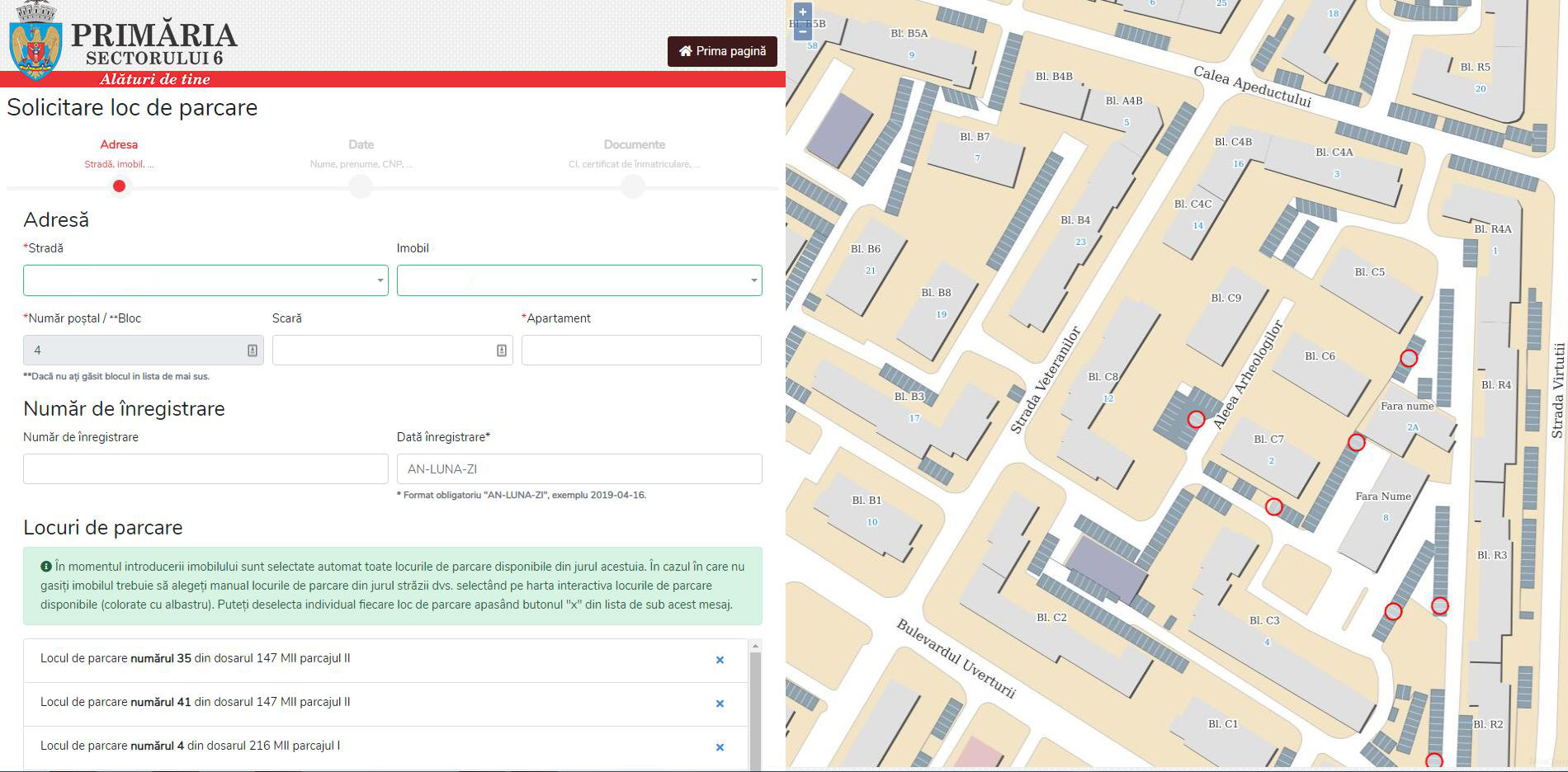1568x772 pixels.
Task: Select red parking marker above Bl. C6
Action: (x=1409, y=358)
